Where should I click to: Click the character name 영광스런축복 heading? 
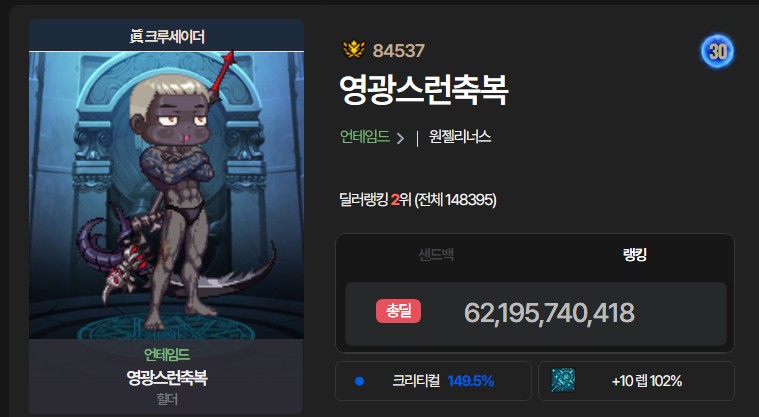(x=424, y=90)
